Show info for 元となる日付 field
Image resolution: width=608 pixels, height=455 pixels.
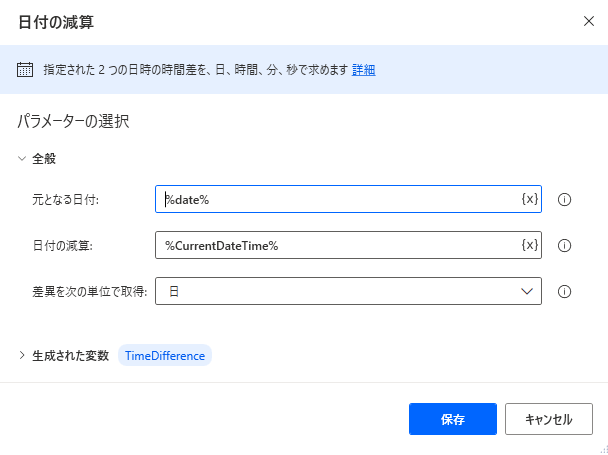tap(564, 199)
